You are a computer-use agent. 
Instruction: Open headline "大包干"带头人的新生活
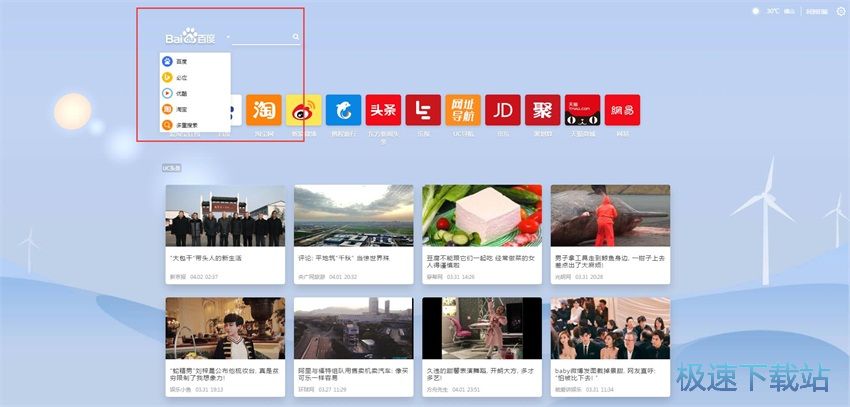pos(207,259)
